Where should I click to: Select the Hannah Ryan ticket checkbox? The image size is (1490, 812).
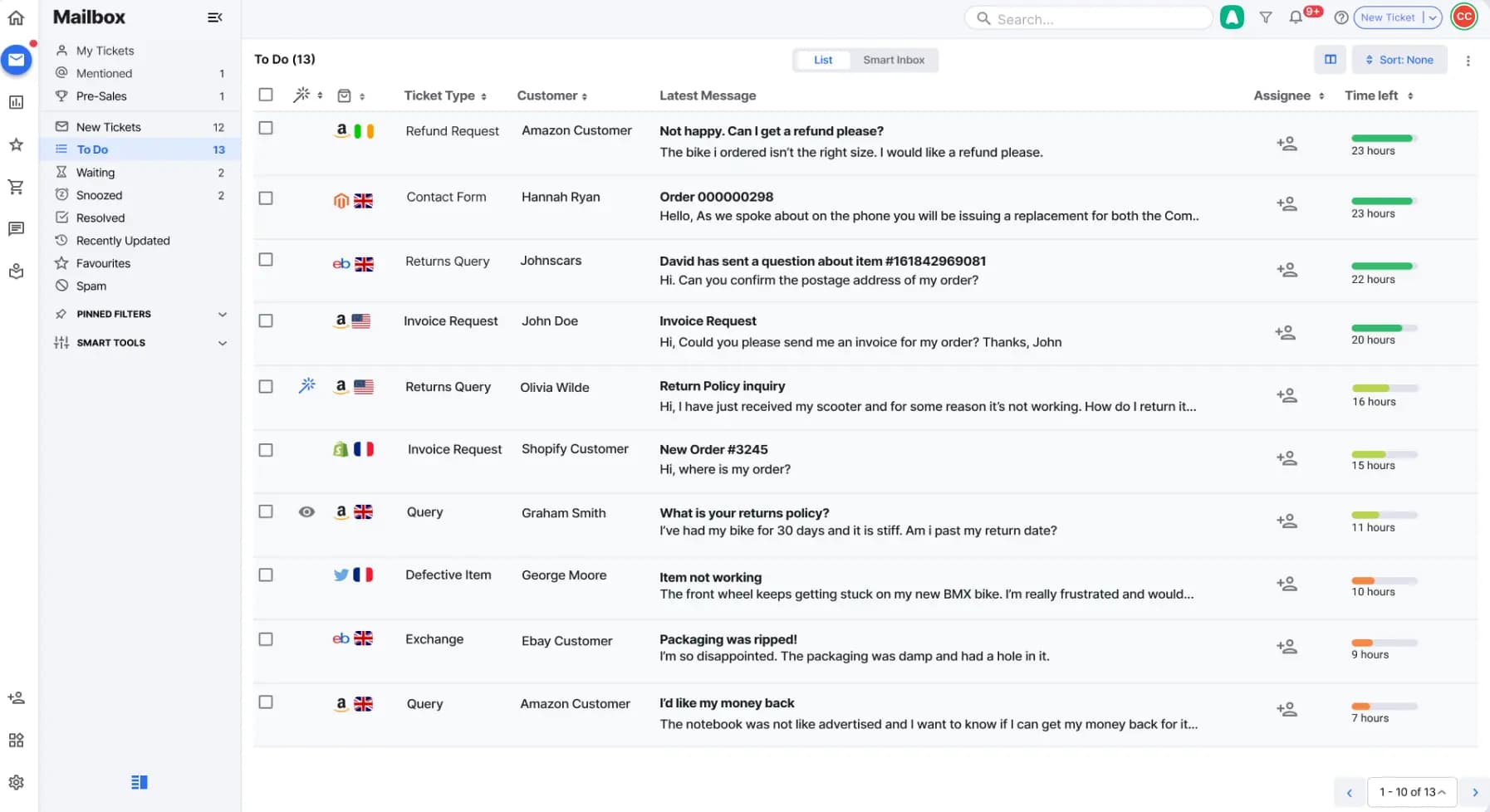(266, 198)
